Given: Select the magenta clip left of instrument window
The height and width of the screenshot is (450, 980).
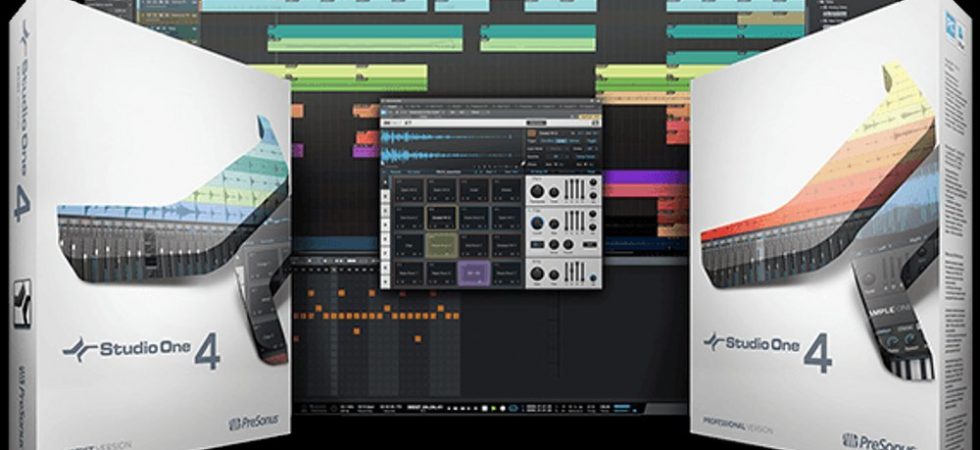Looking at the screenshot, I should 366,151.
